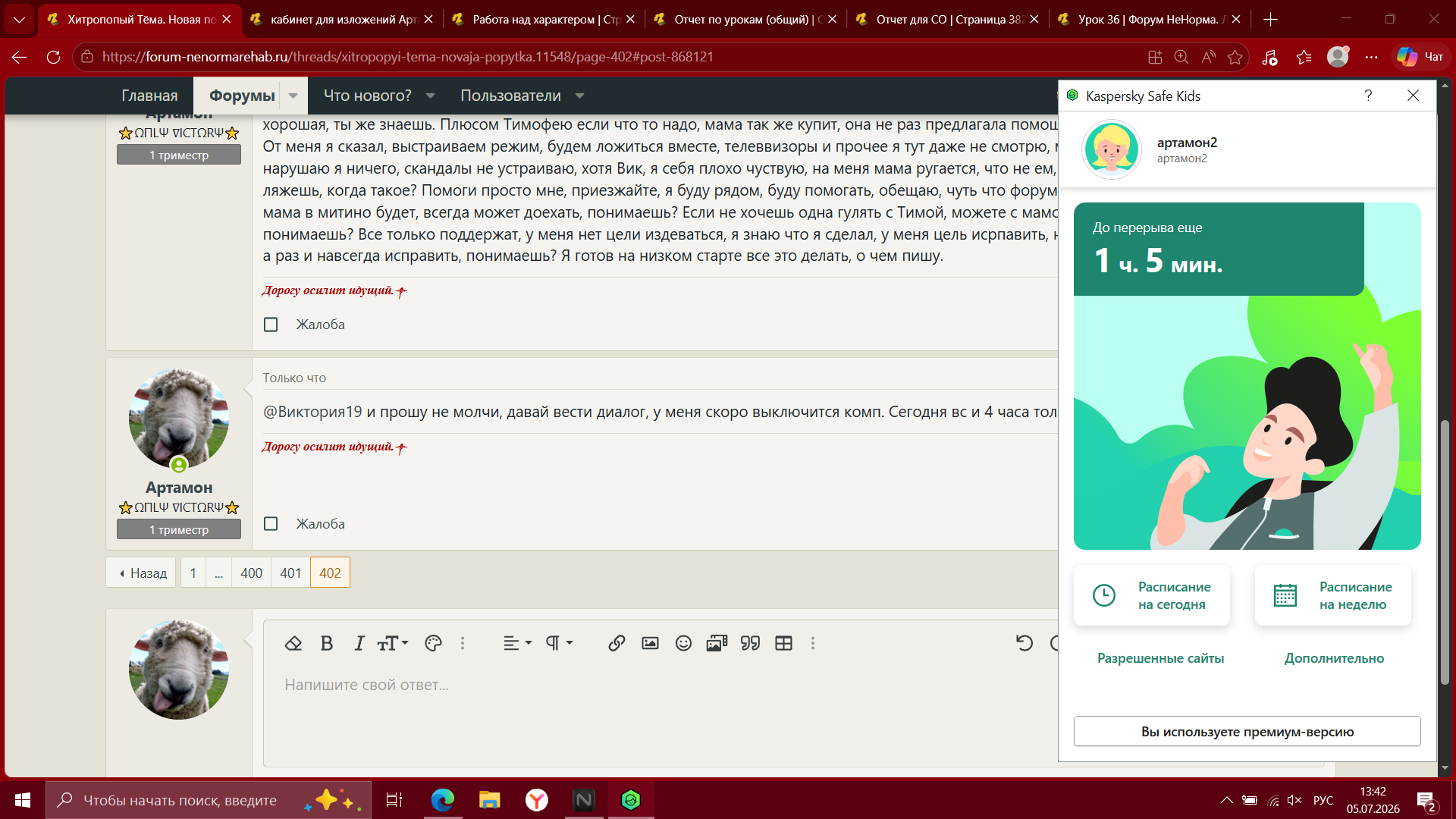Open Расписание на сегодня in Safe Kids
Image resolution: width=1456 pixels, height=819 pixels.
point(1152,595)
